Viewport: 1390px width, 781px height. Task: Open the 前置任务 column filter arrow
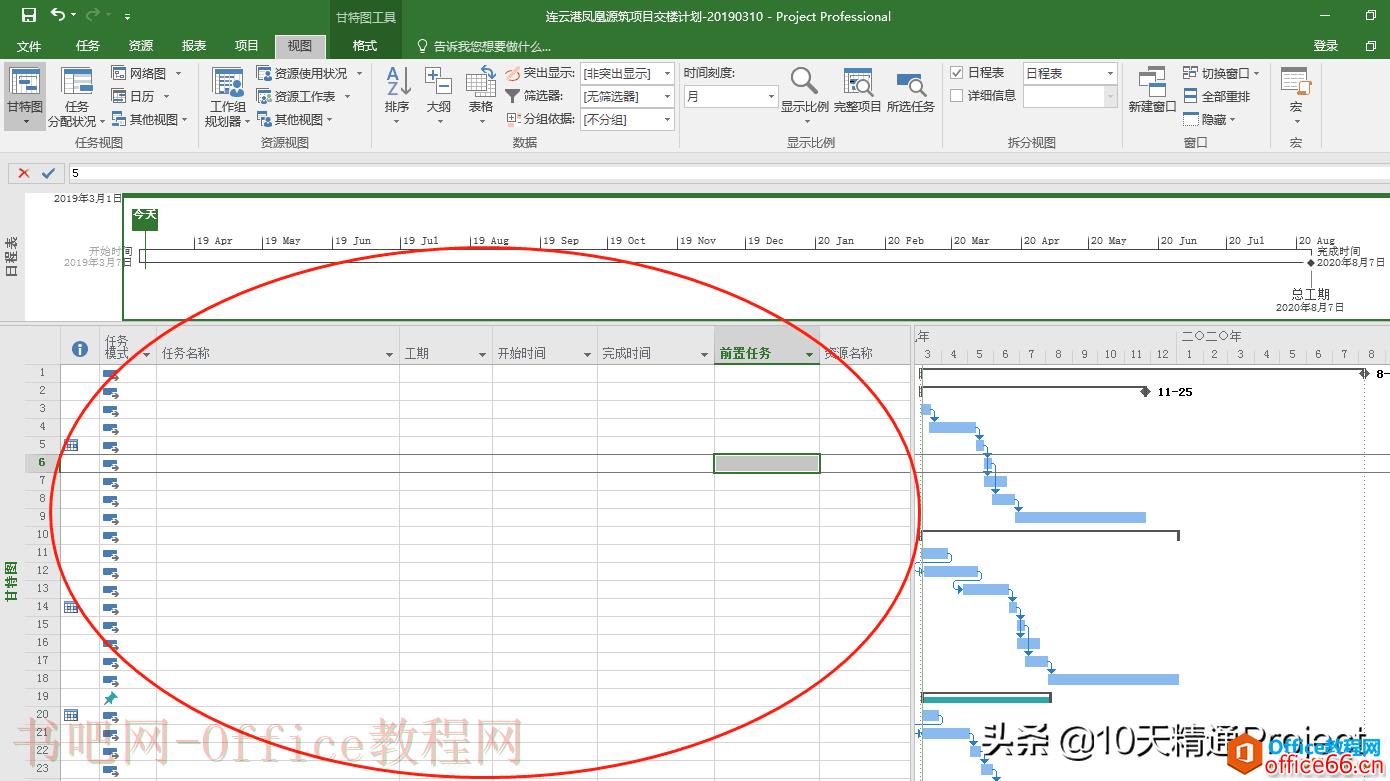tap(809, 355)
